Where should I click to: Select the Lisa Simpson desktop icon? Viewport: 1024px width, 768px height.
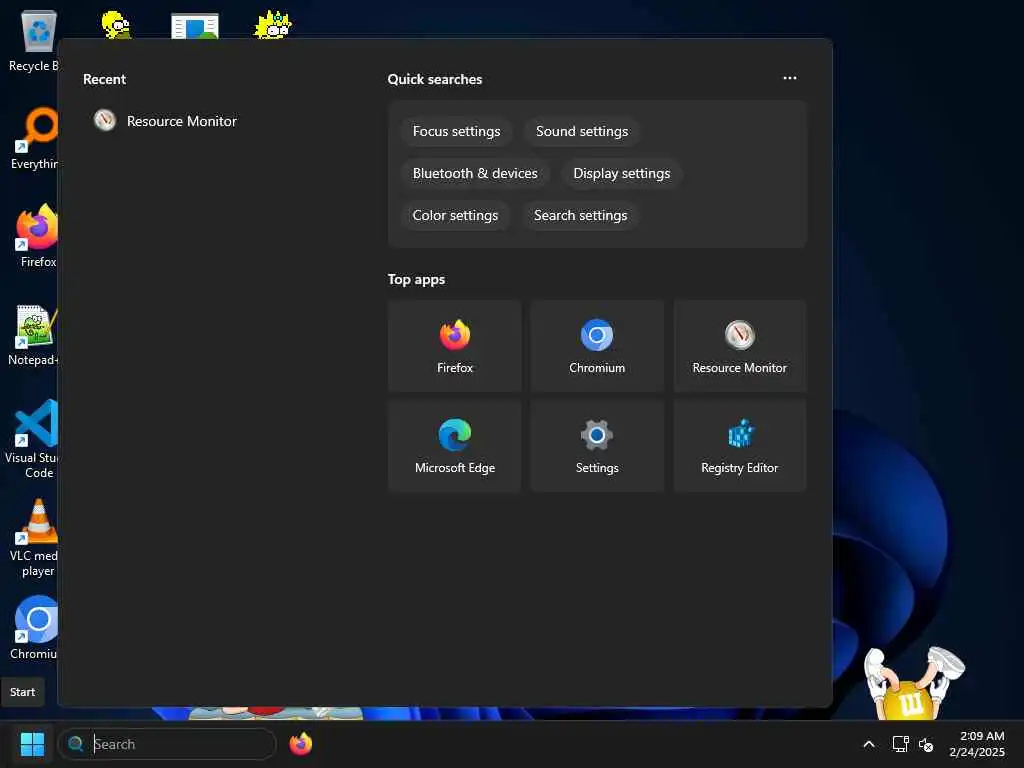tap(273, 25)
